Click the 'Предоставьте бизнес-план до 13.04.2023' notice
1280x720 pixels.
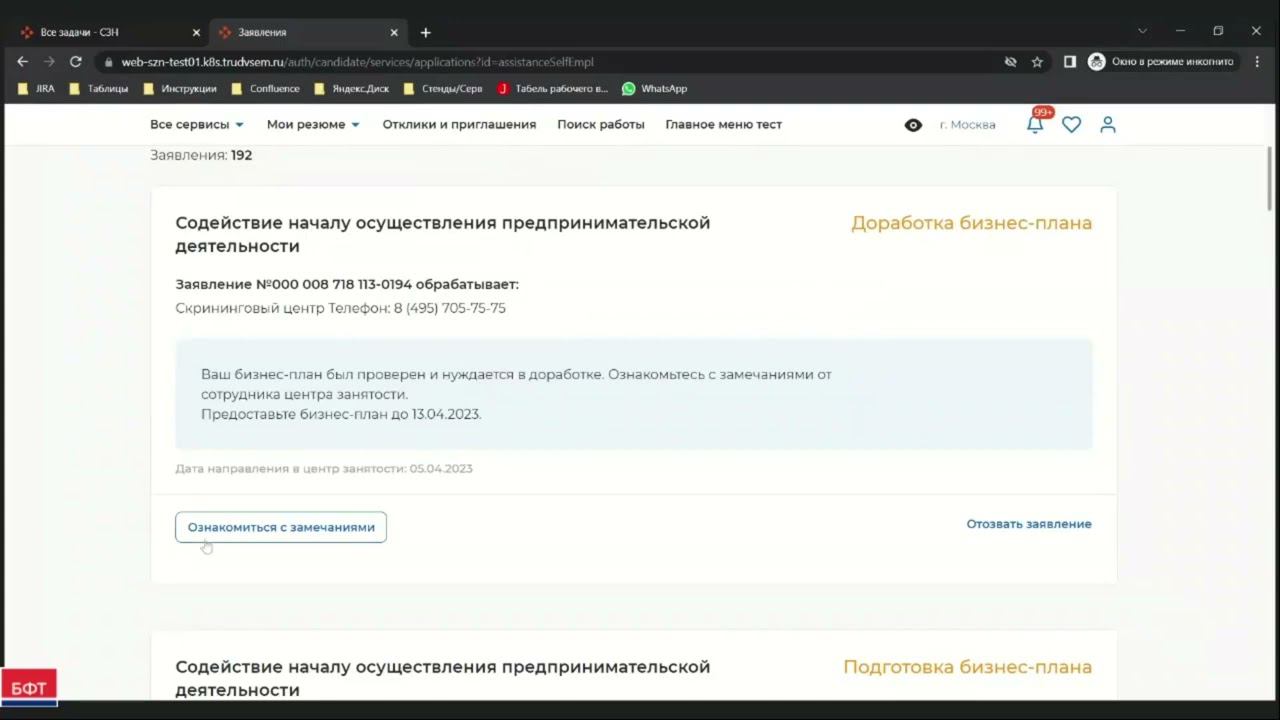pos(341,414)
